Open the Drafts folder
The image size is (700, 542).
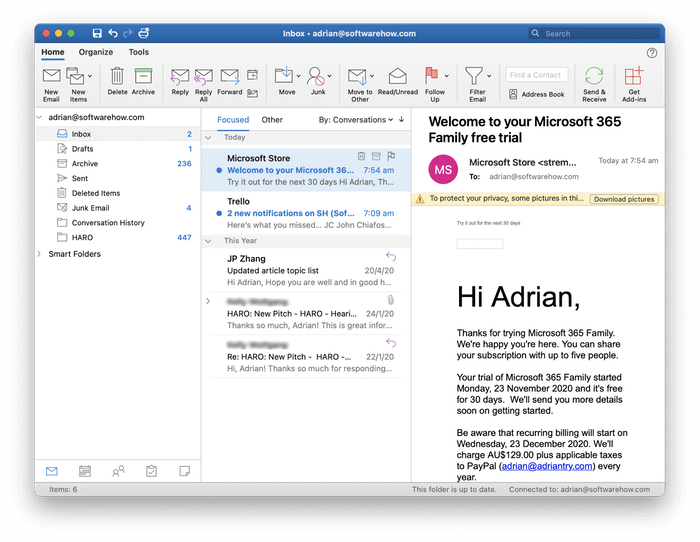tap(117, 149)
